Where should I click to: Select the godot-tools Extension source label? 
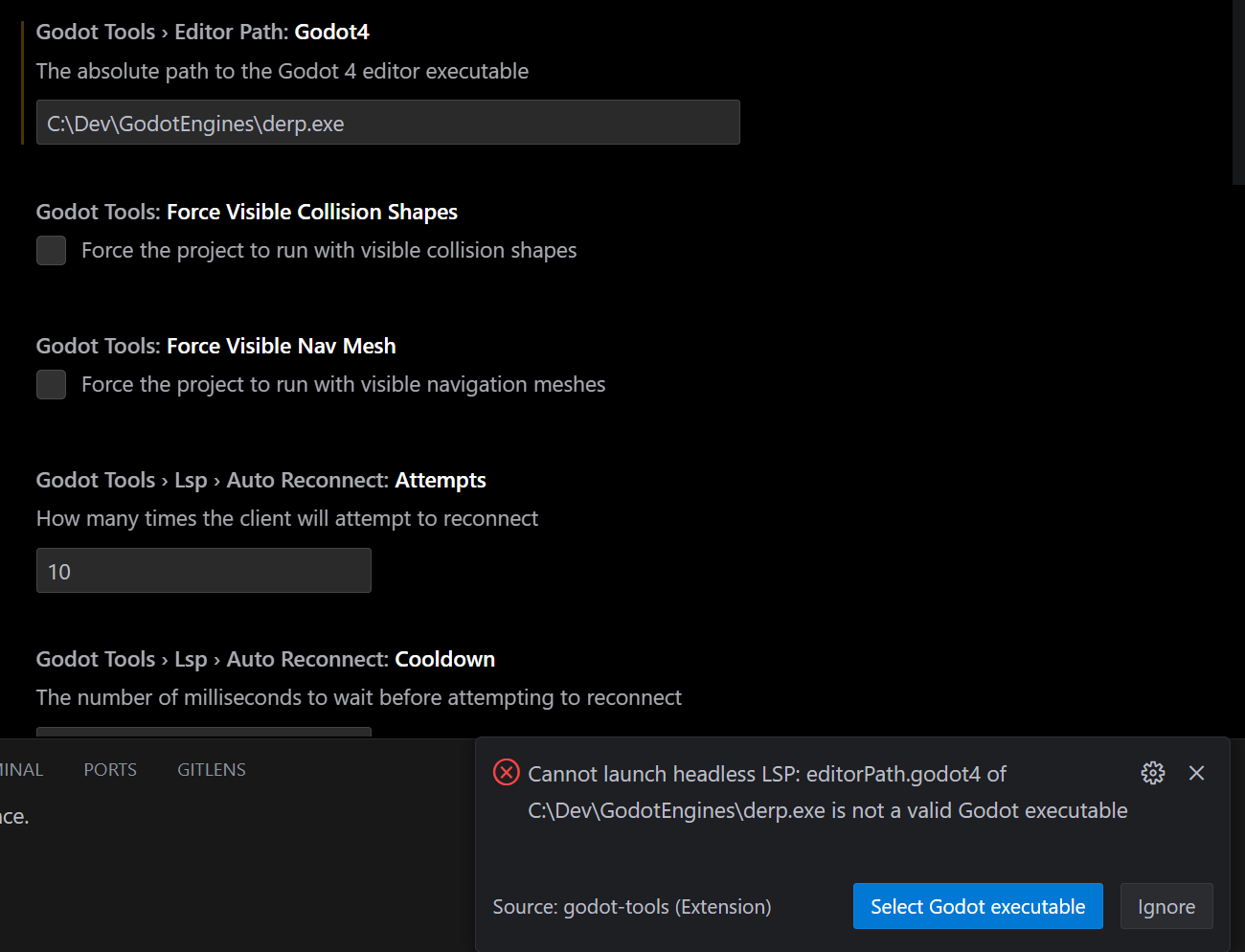tap(631, 906)
